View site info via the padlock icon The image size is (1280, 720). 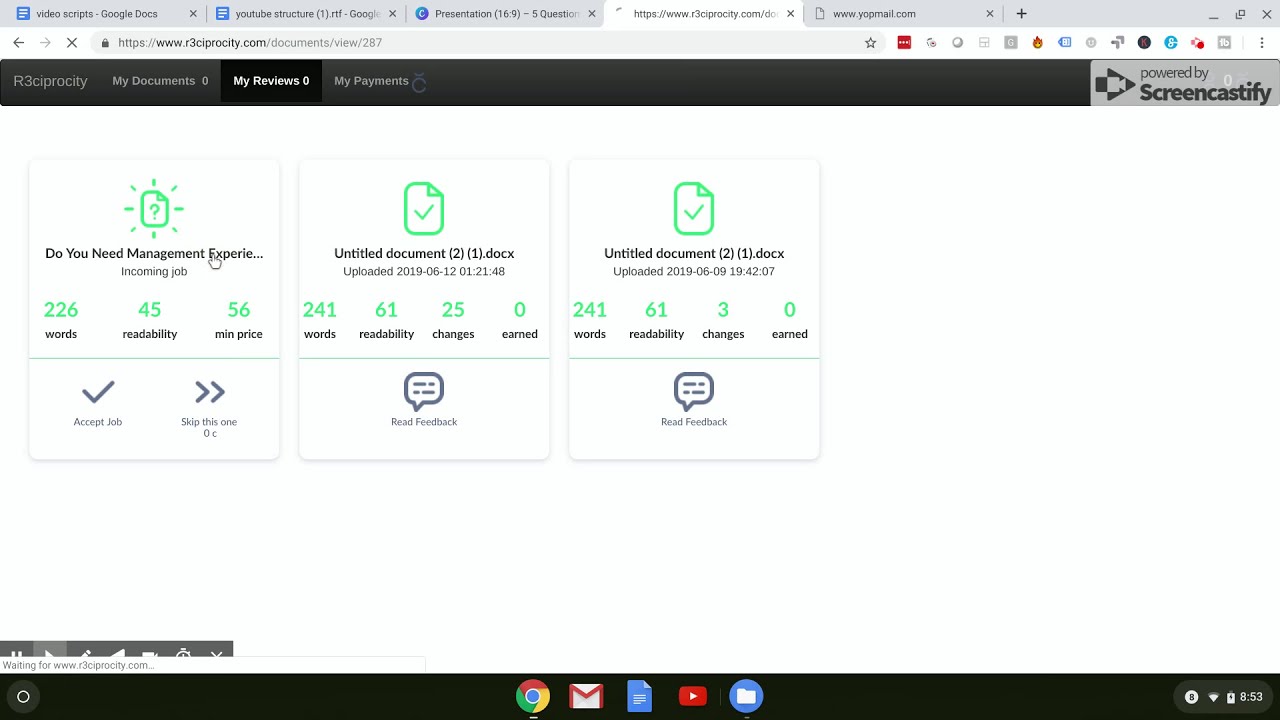(x=105, y=43)
